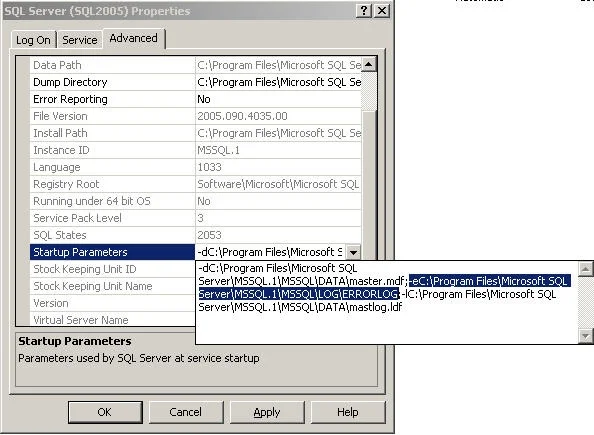Image resolution: width=594 pixels, height=435 pixels.
Task: Click the Data Path property label
Action: tap(57, 65)
